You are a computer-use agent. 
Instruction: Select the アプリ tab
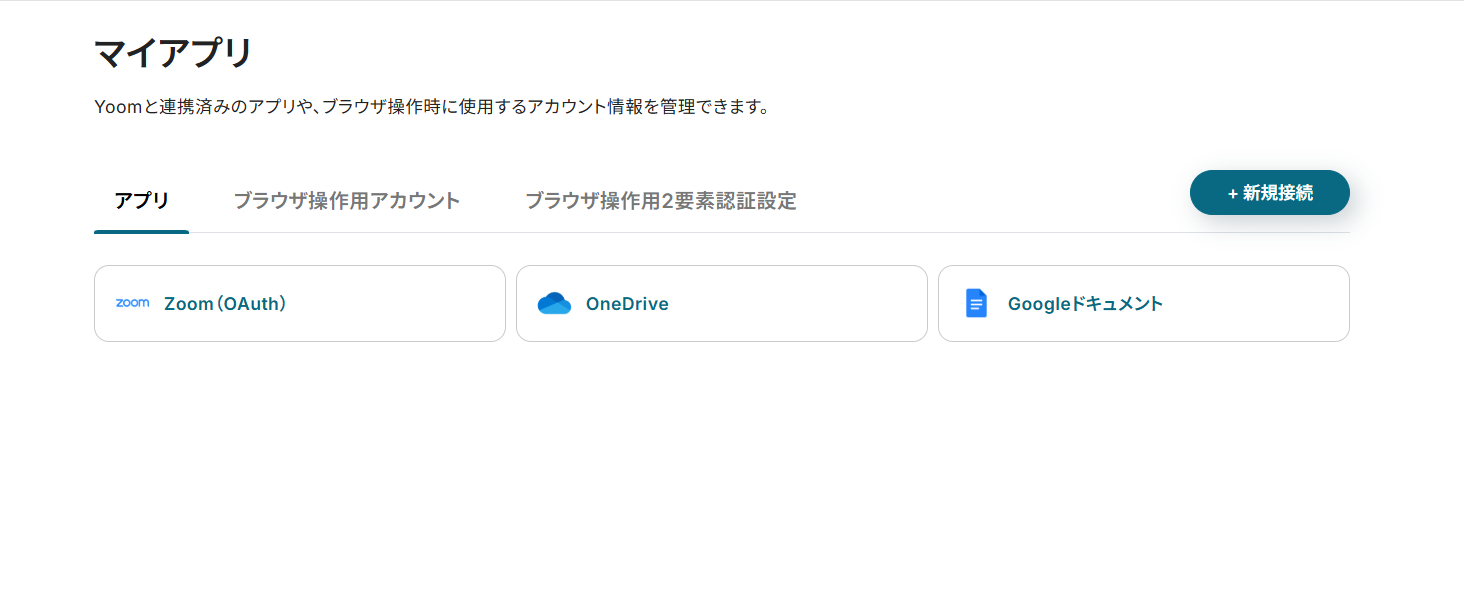coord(141,201)
